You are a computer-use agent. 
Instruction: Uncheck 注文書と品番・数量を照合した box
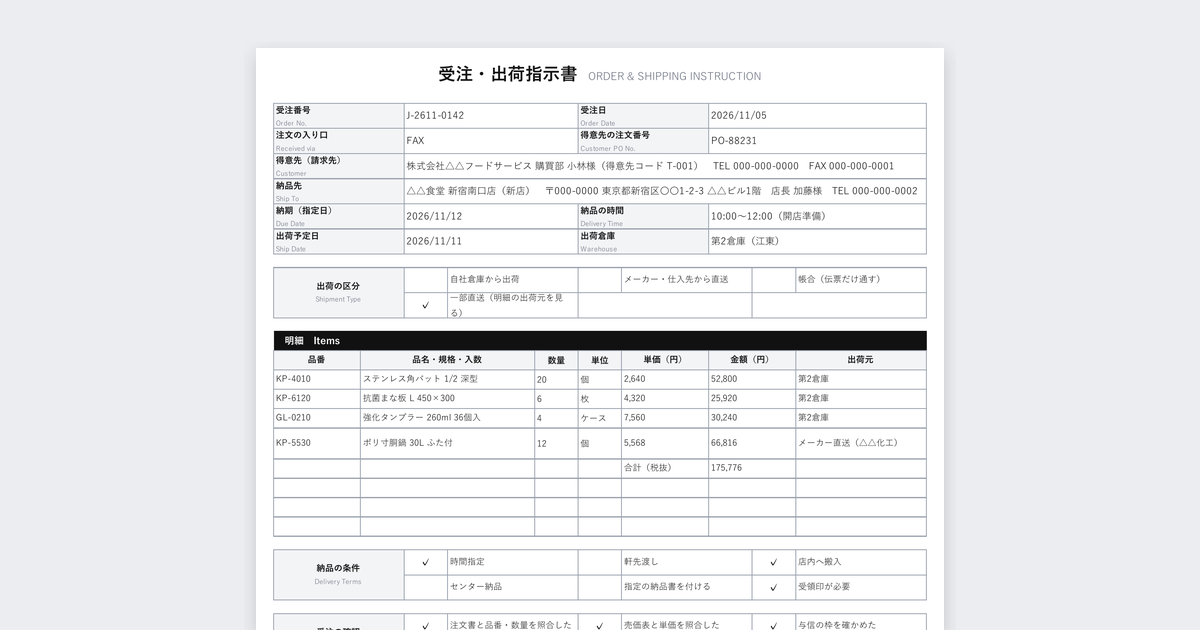(x=425, y=625)
